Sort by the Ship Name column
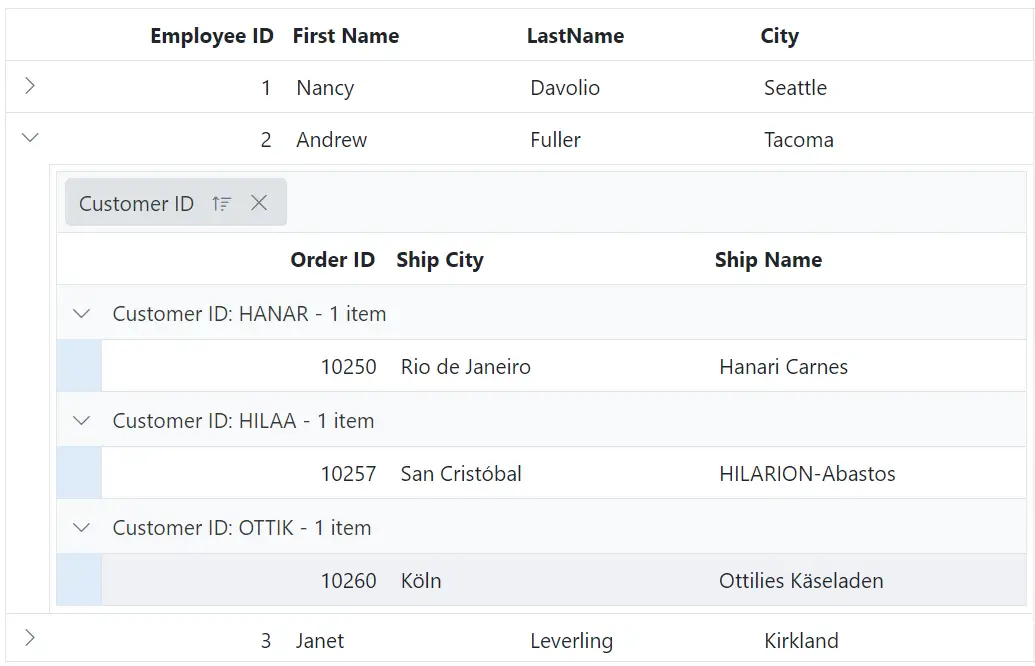This screenshot has width=1035, height=666. coord(768,259)
